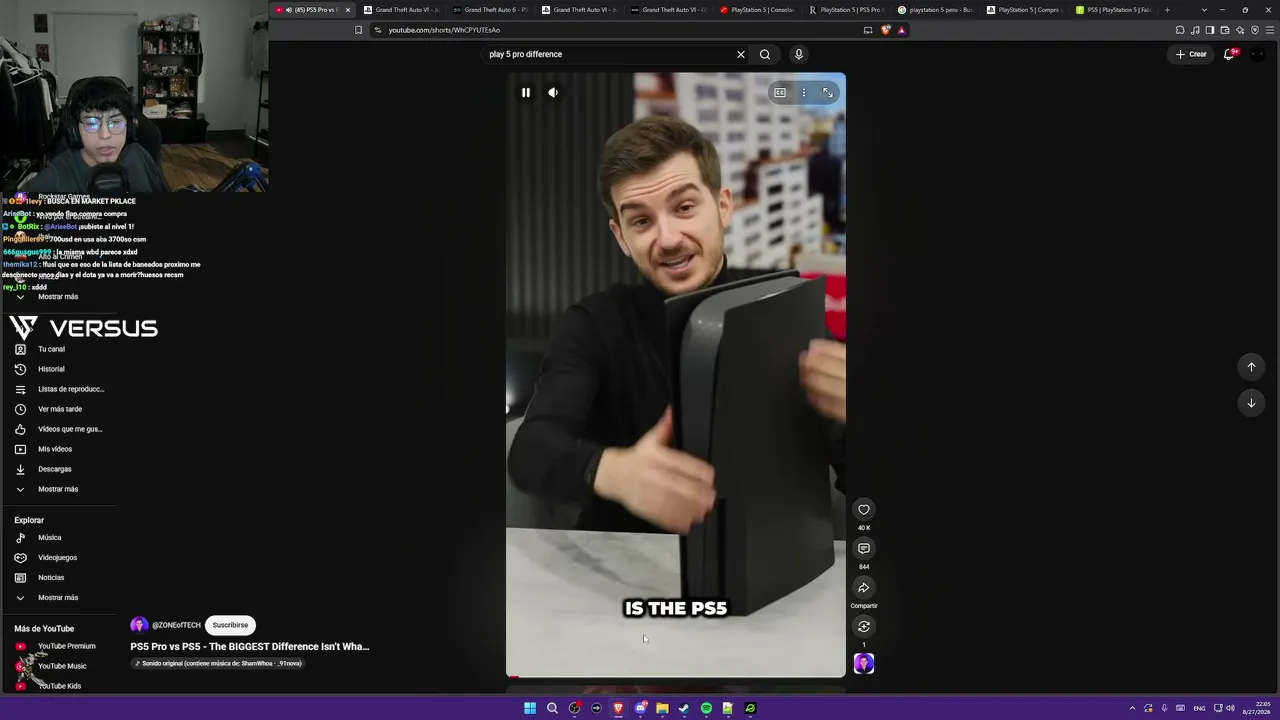The image size is (1280, 720).
Task: Switch to the 'PlayStation 5 | Consolas' tab
Action: 757,10
